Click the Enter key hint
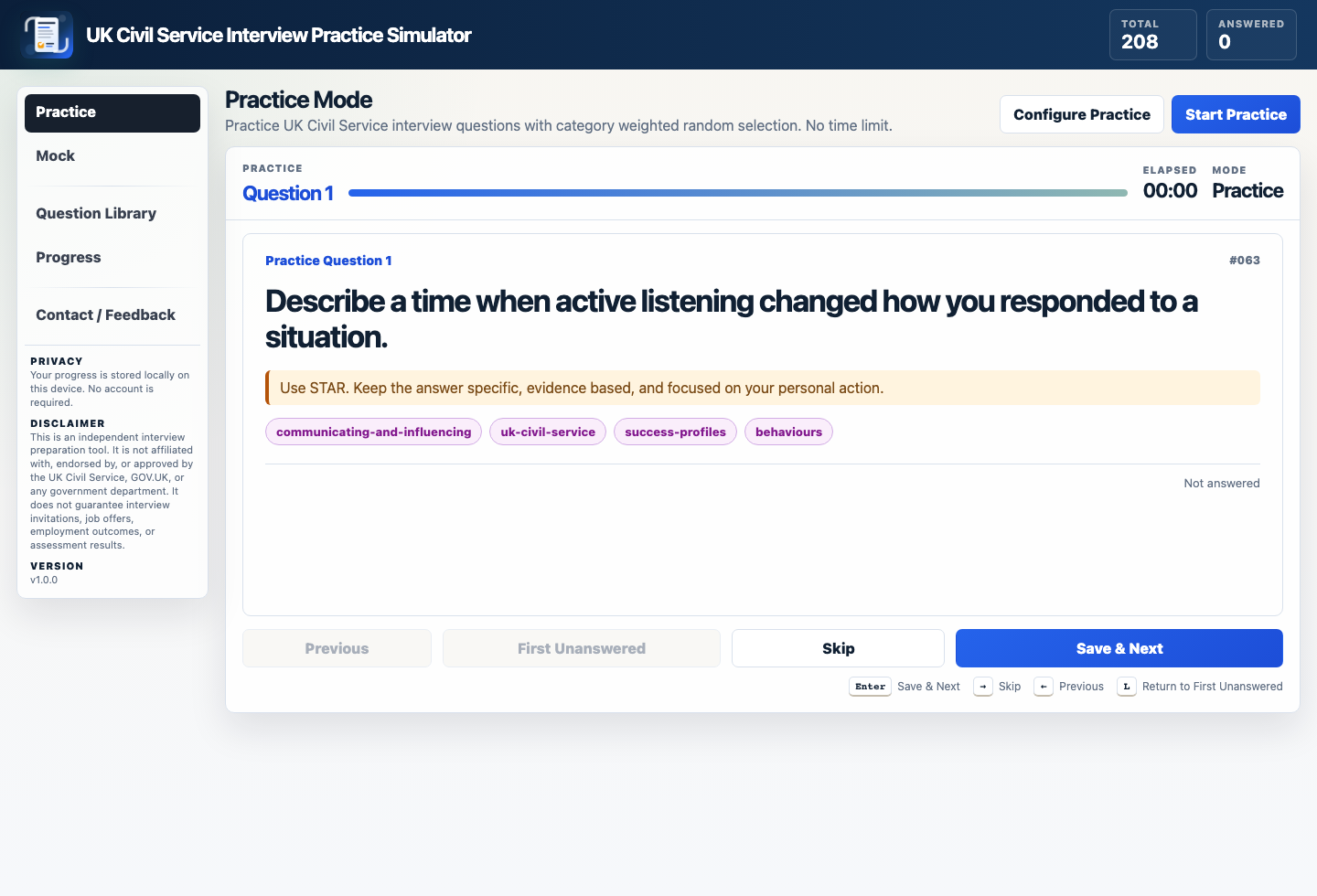1317x896 pixels. click(870, 687)
